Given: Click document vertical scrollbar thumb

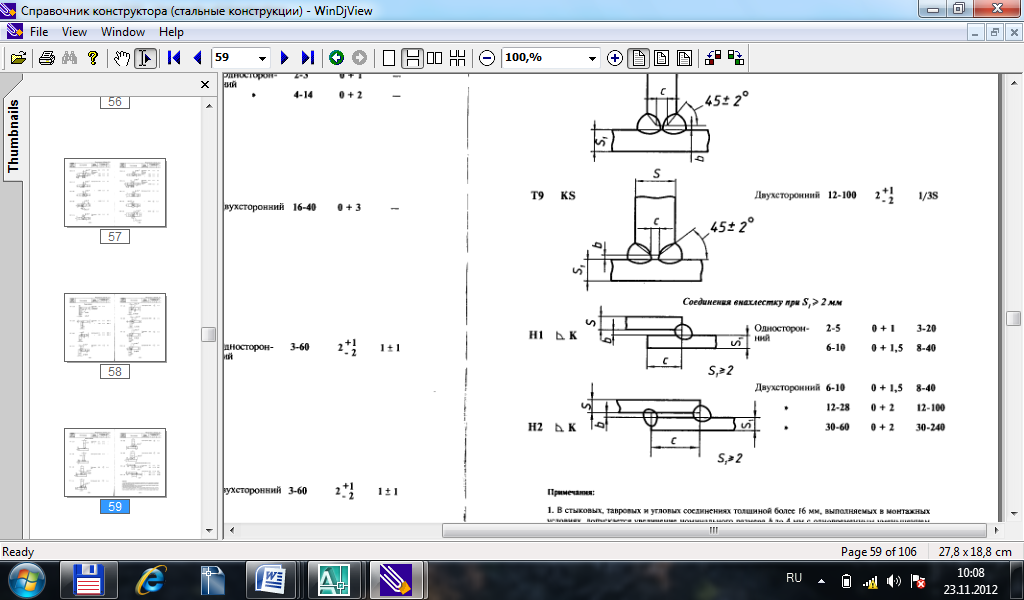Looking at the screenshot, I should pyautogui.click(x=1013, y=319).
